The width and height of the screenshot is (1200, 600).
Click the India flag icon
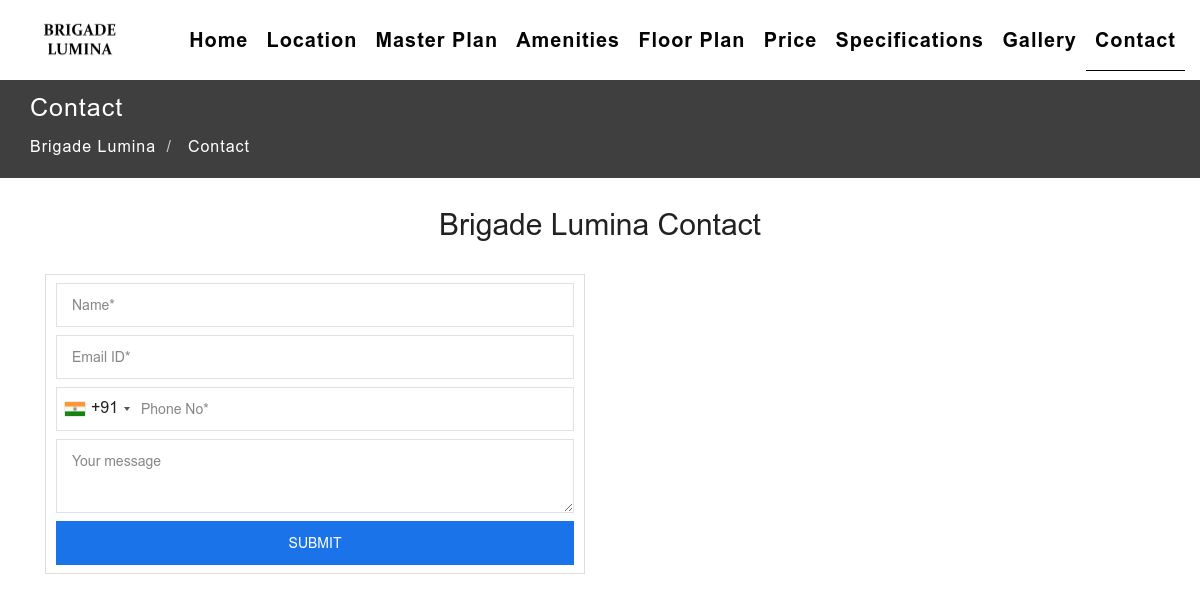75,408
